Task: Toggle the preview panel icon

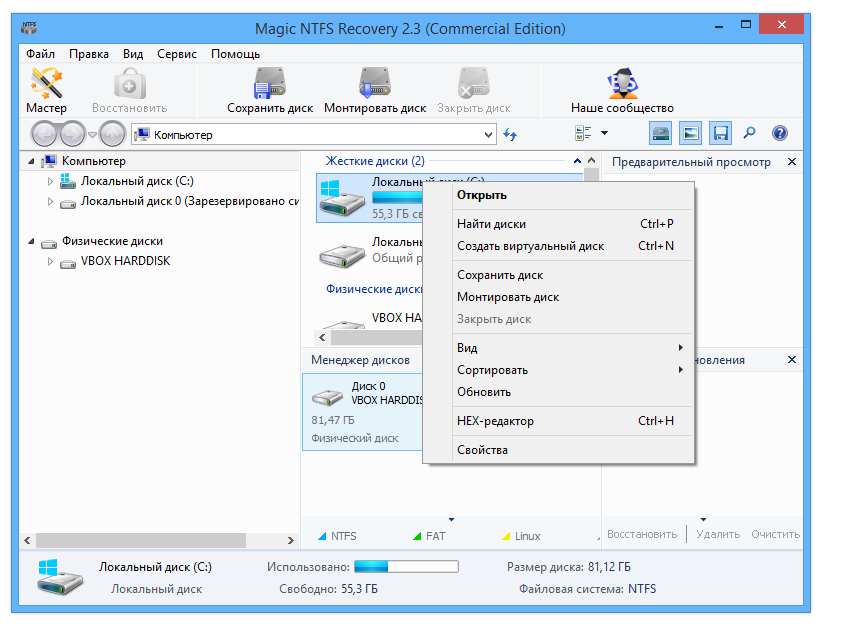Action: tap(691, 133)
